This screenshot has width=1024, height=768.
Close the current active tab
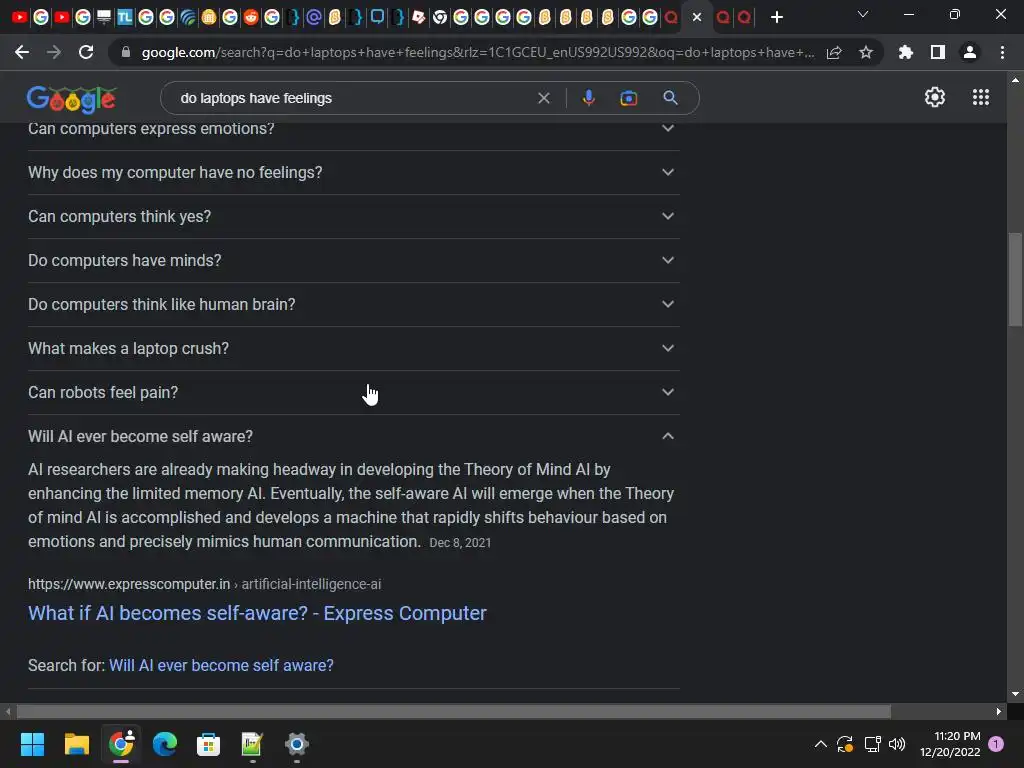tap(697, 18)
